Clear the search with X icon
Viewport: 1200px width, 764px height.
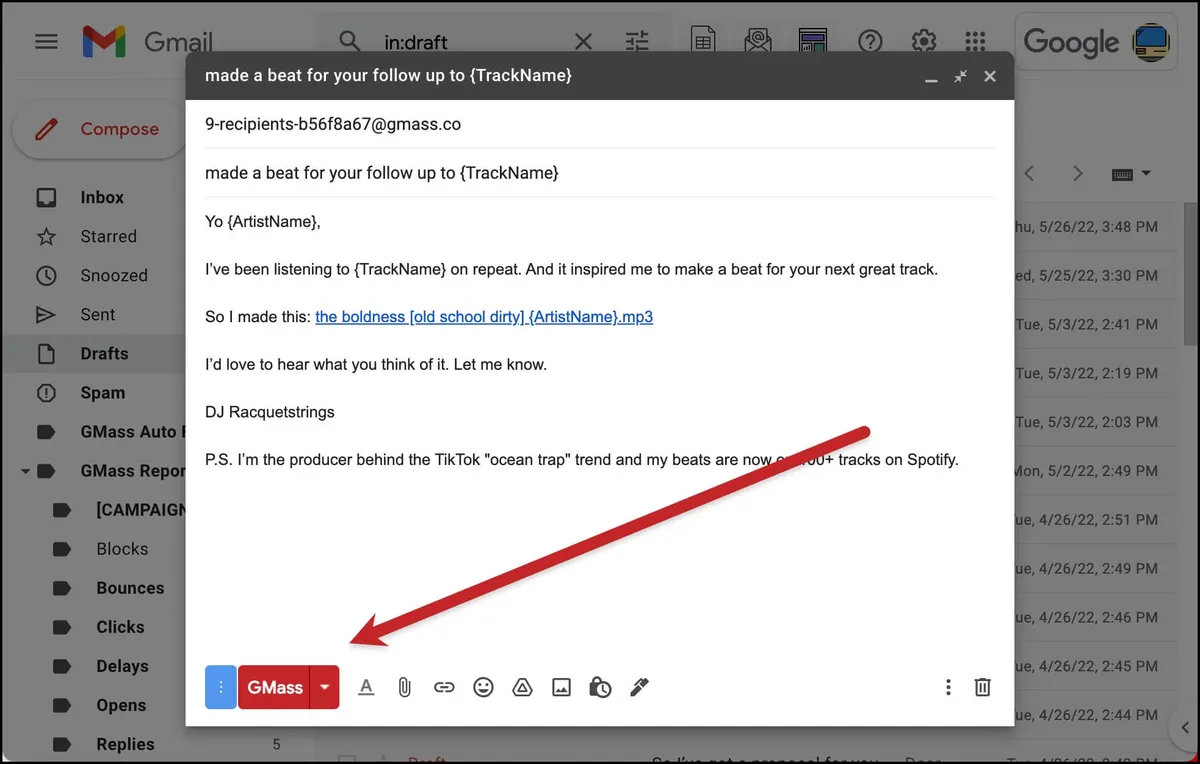[x=583, y=42]
